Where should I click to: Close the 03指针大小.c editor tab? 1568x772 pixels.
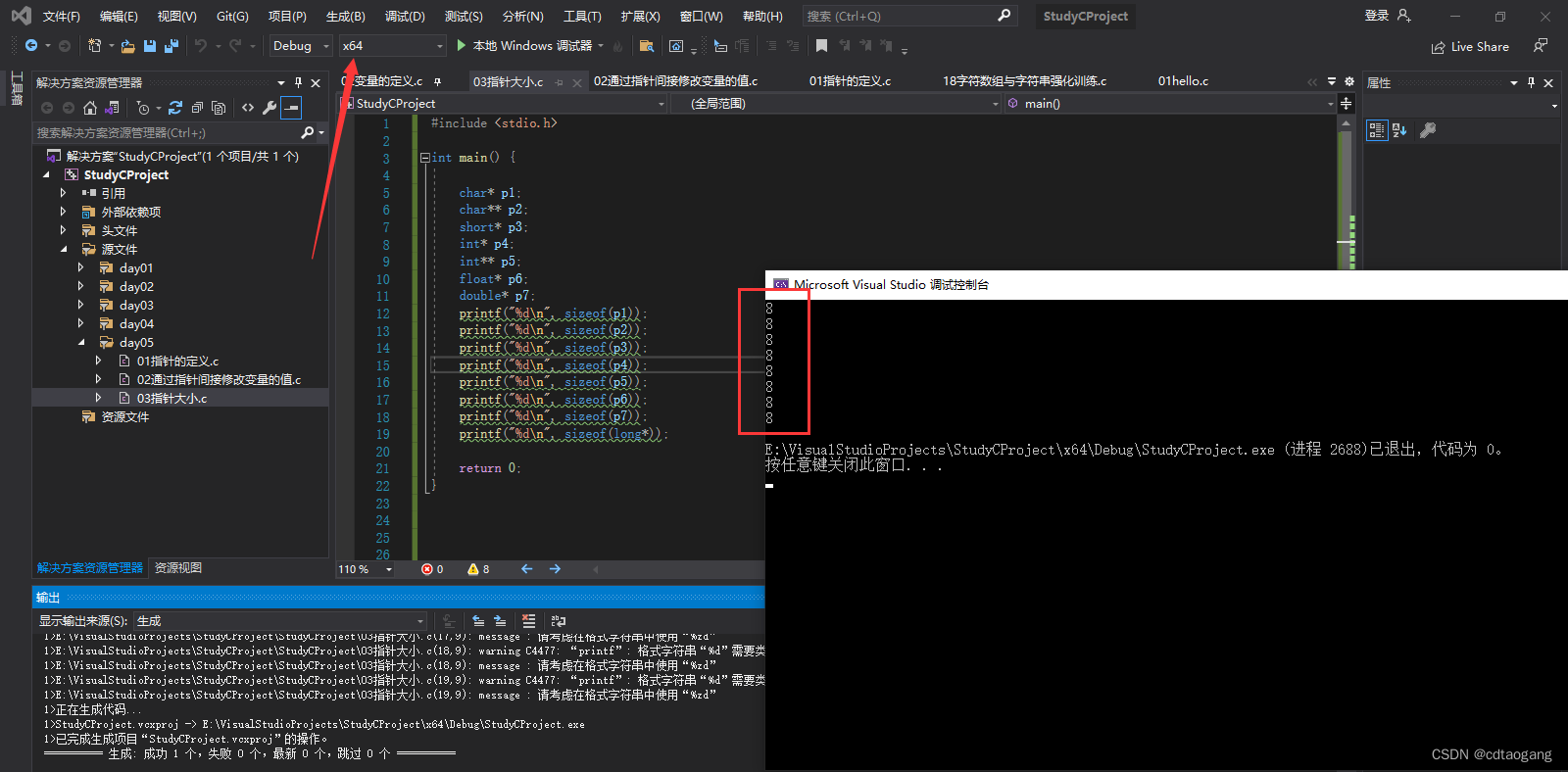577,82
